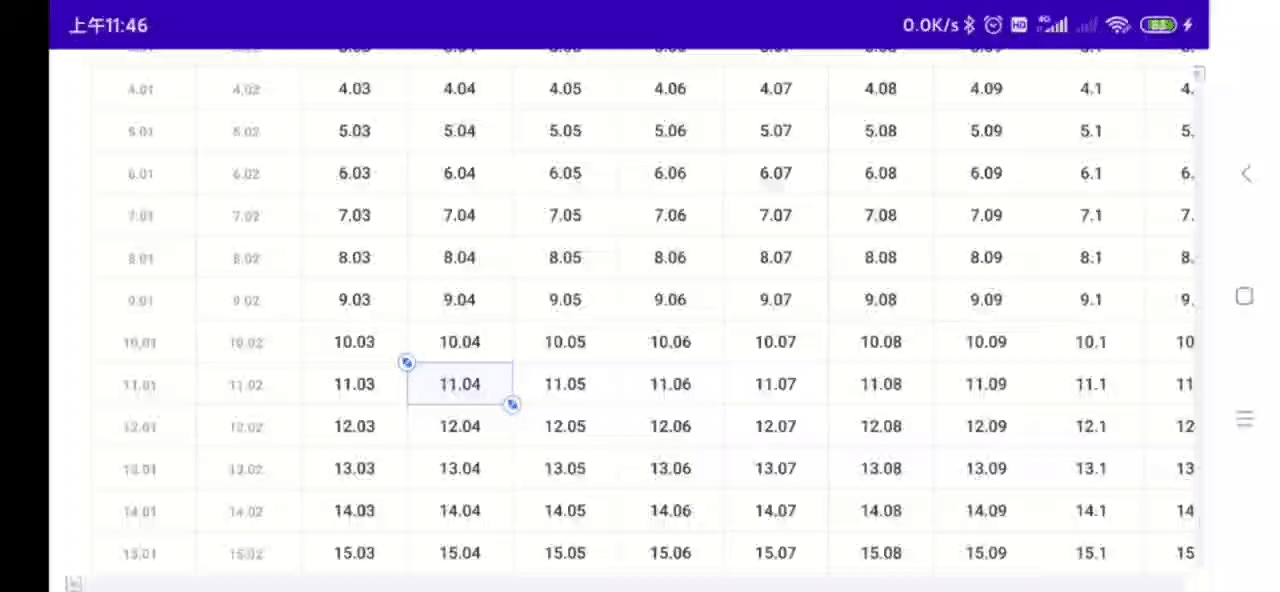Select cell 12.06
This screenshot has height=592, width=1280.
pyautogui.click(x=670, y=426)
